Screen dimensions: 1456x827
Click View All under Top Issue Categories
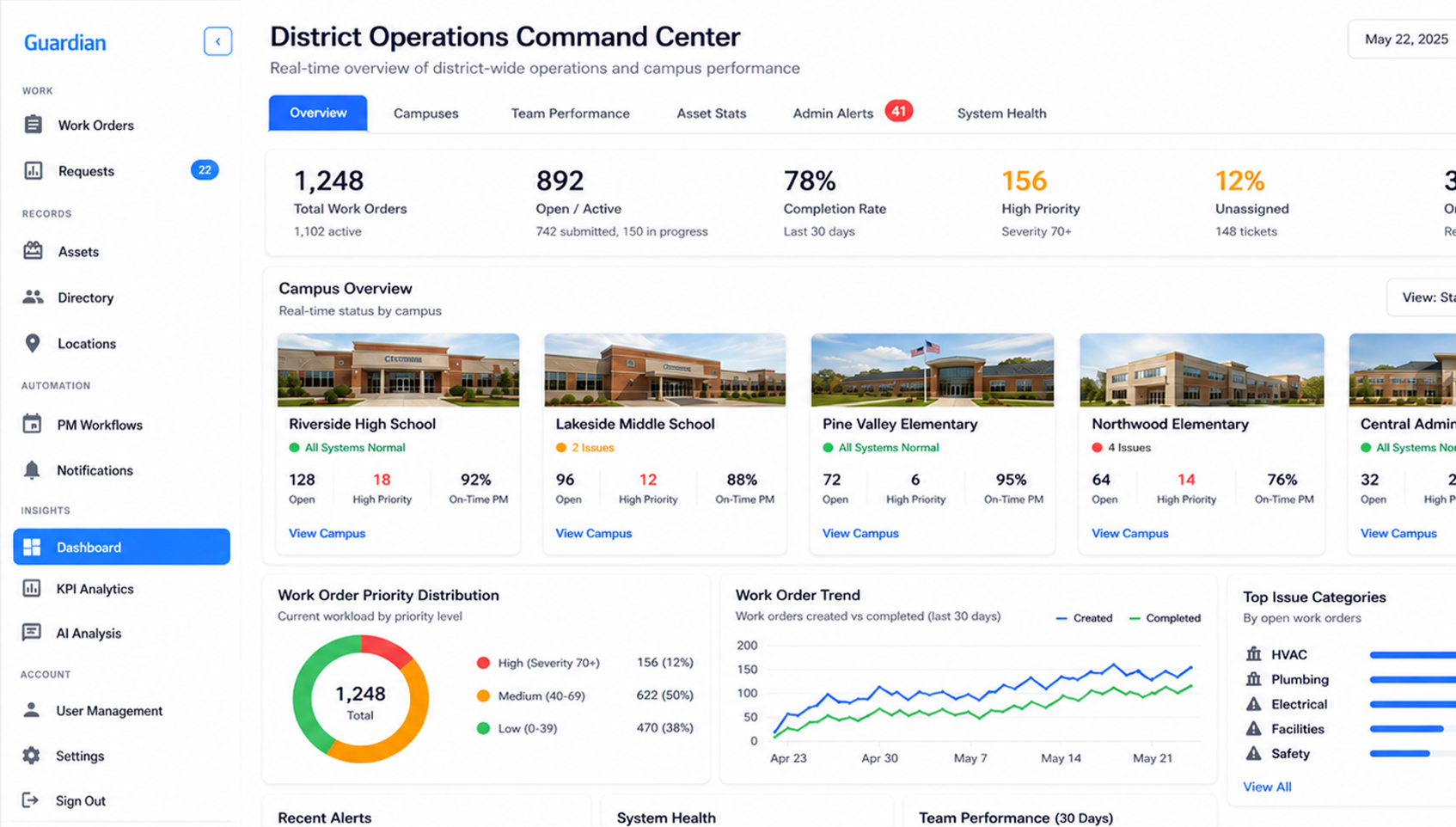coord(1267,787)
